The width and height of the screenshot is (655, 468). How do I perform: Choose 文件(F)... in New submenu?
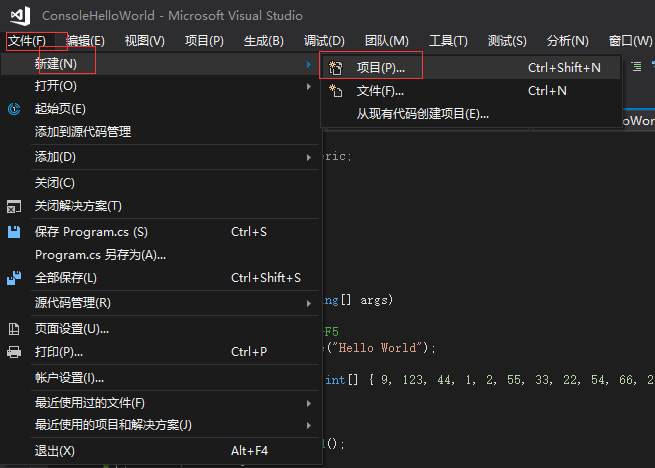pos(471,91)
